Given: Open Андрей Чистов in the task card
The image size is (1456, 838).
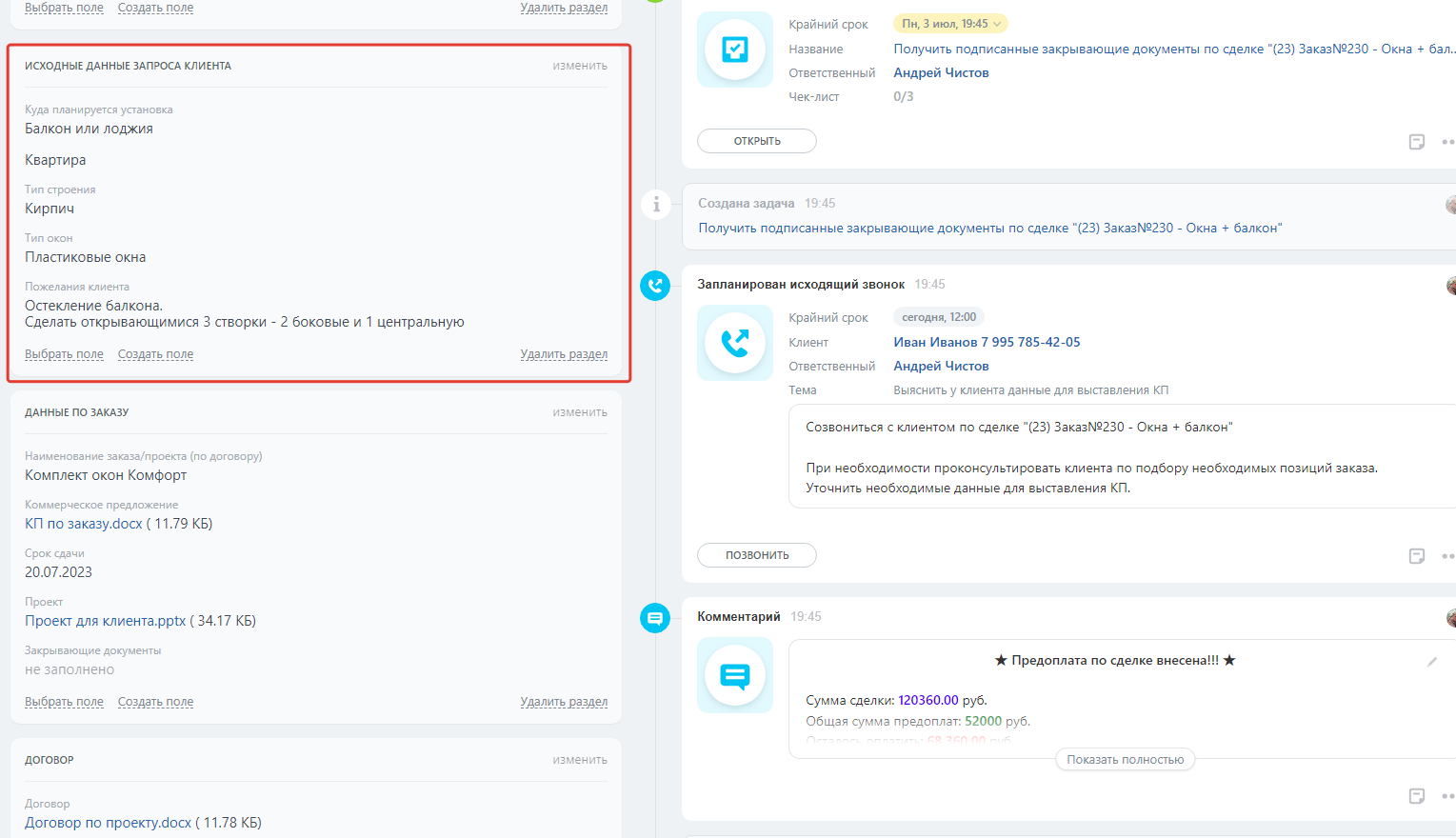Looking at the screenshot, I should point(941,72).
